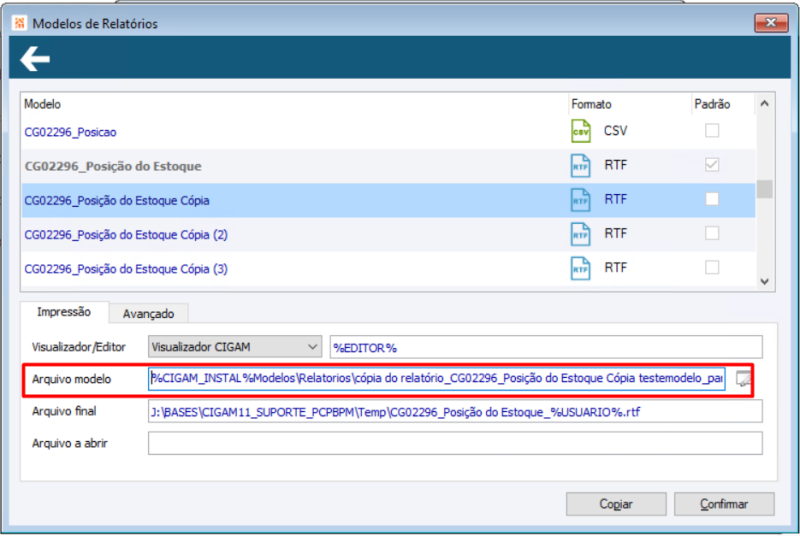Open the Visualizador CIGAM dropdown
The width and height of the screenshot is (800, 536).
point(235,347)
